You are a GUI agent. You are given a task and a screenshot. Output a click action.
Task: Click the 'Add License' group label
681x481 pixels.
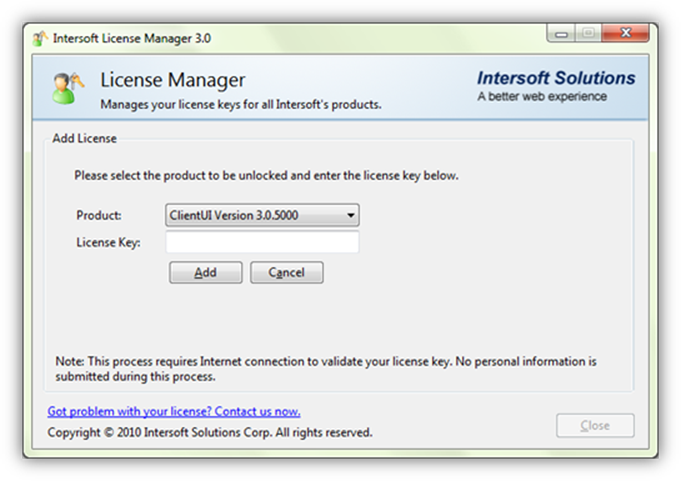point(84,138)
